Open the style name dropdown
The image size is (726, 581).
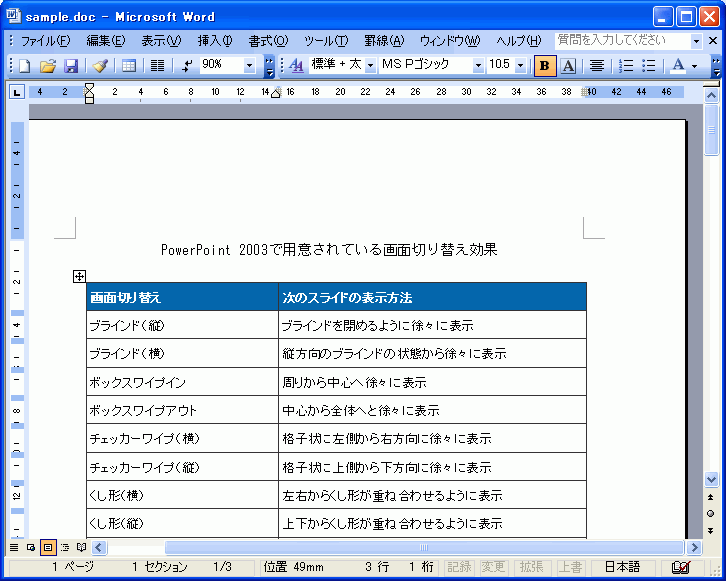tap(370, 65)
